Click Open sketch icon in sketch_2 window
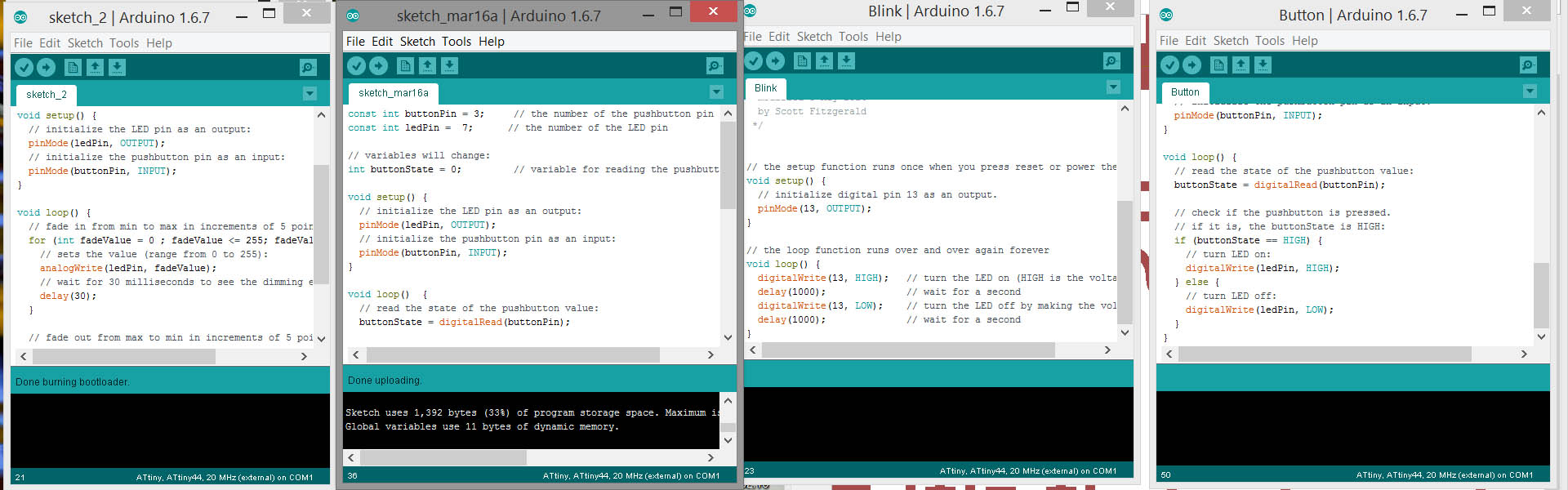Screen dimensions: 1568x490 click(x=96, y=67)
